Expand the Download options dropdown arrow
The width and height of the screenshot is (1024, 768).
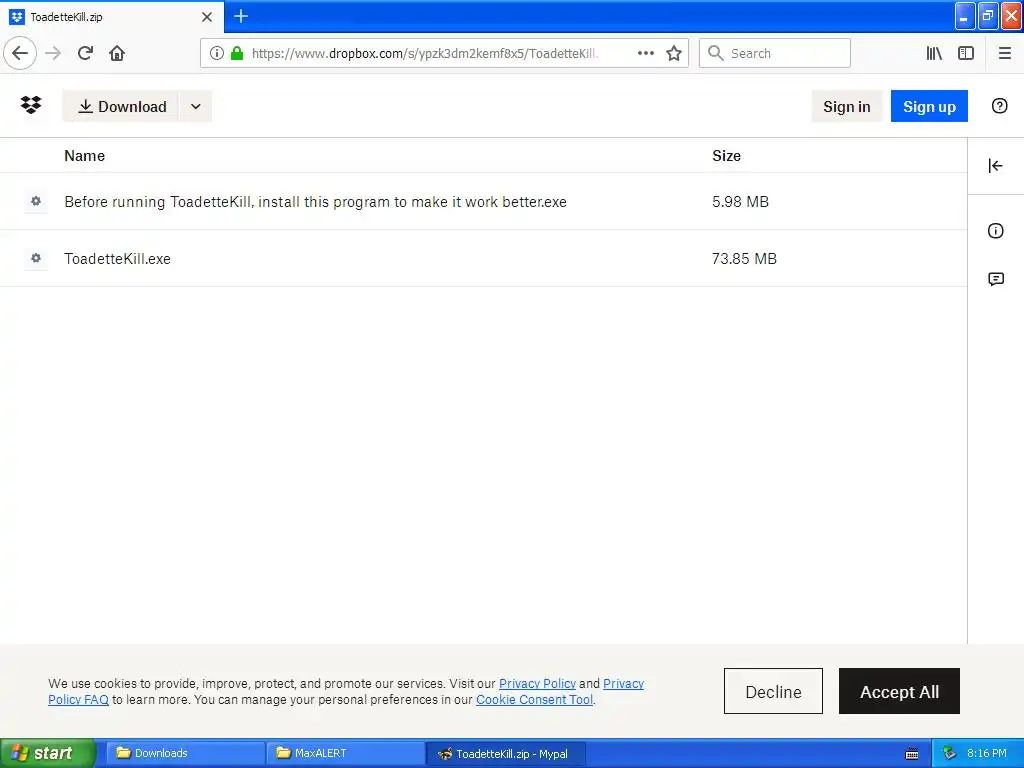[x=195, y=106]
